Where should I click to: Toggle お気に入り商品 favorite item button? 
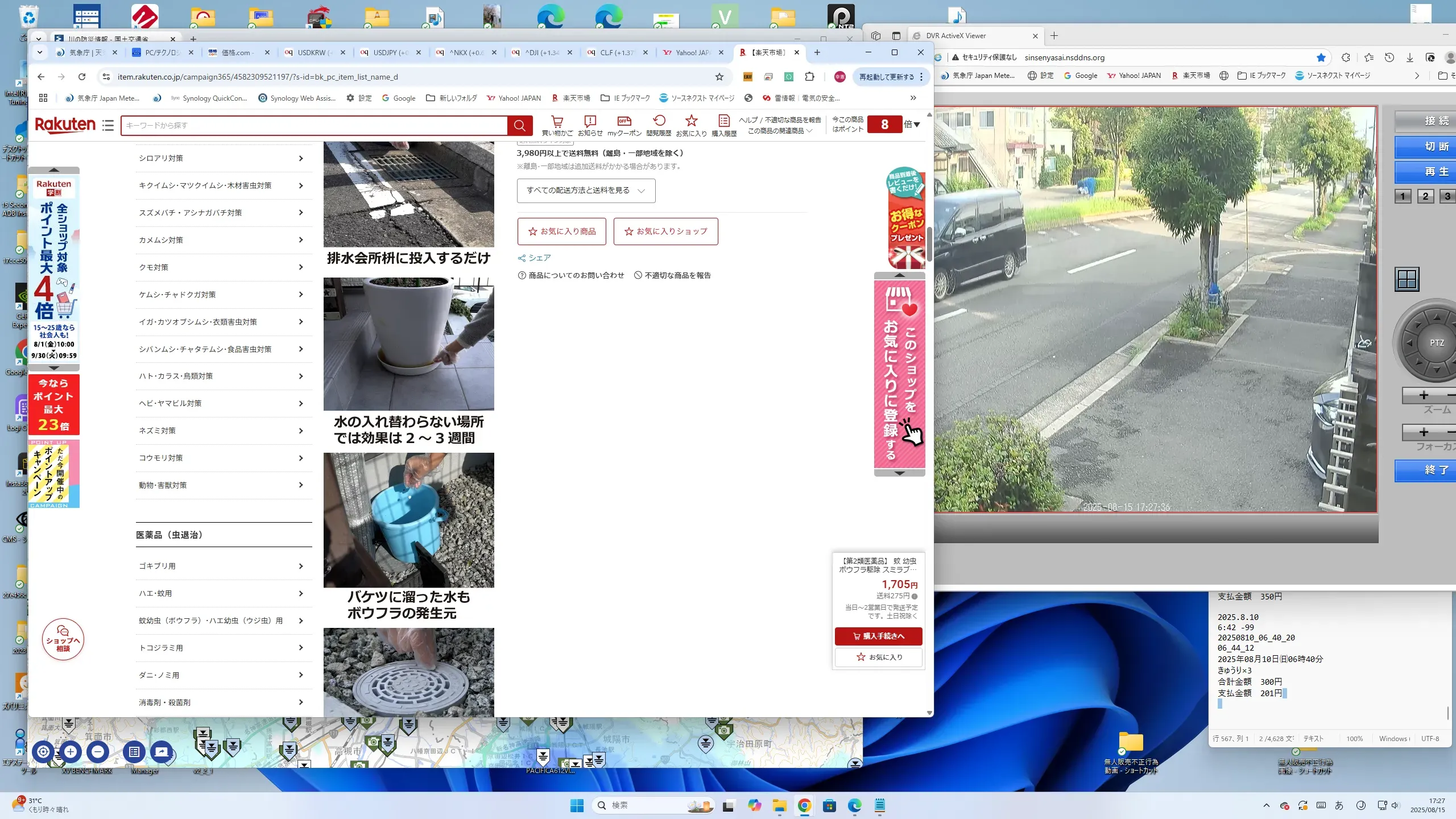pyautogui.click(x=561, y=231)
